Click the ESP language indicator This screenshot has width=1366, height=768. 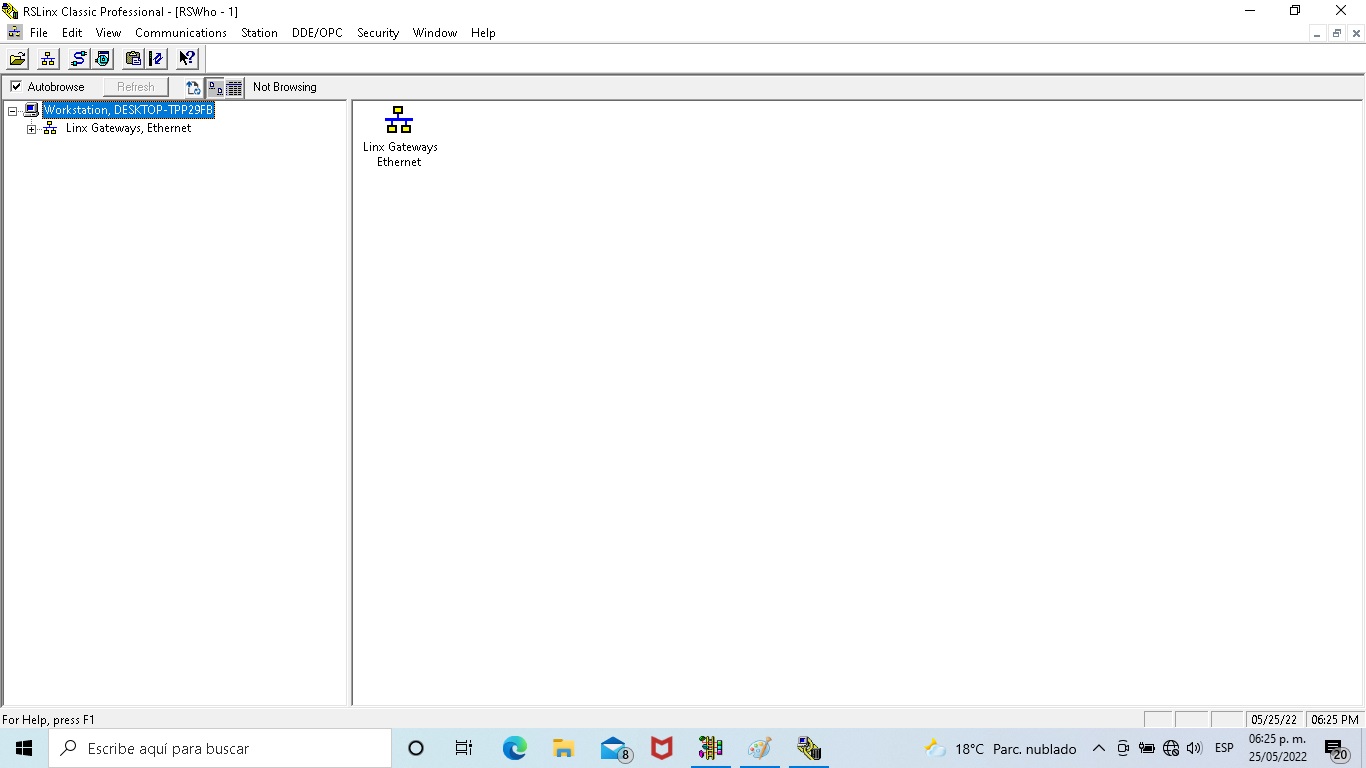1224,748
